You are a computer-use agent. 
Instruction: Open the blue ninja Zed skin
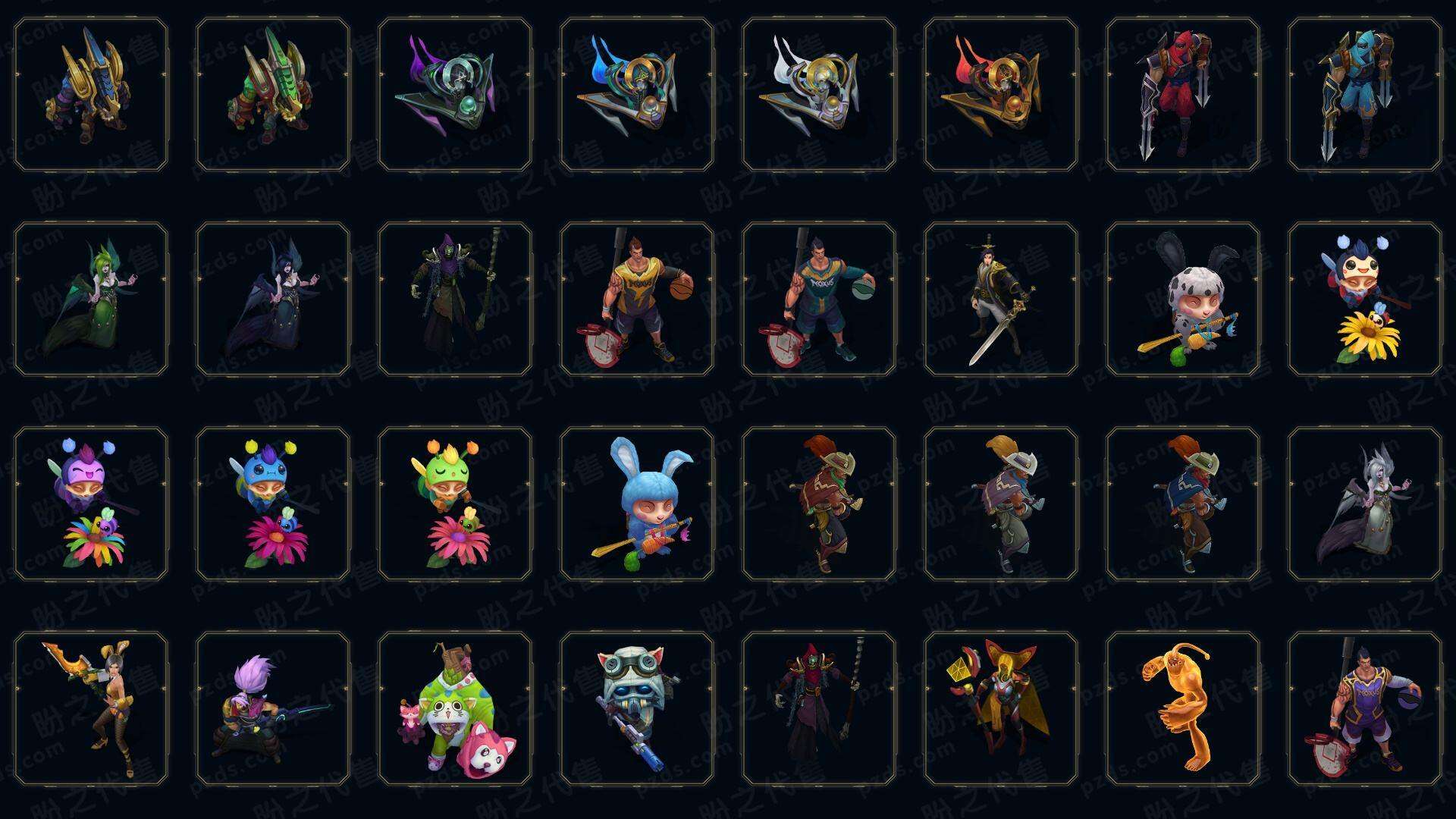pos(1365,94)
